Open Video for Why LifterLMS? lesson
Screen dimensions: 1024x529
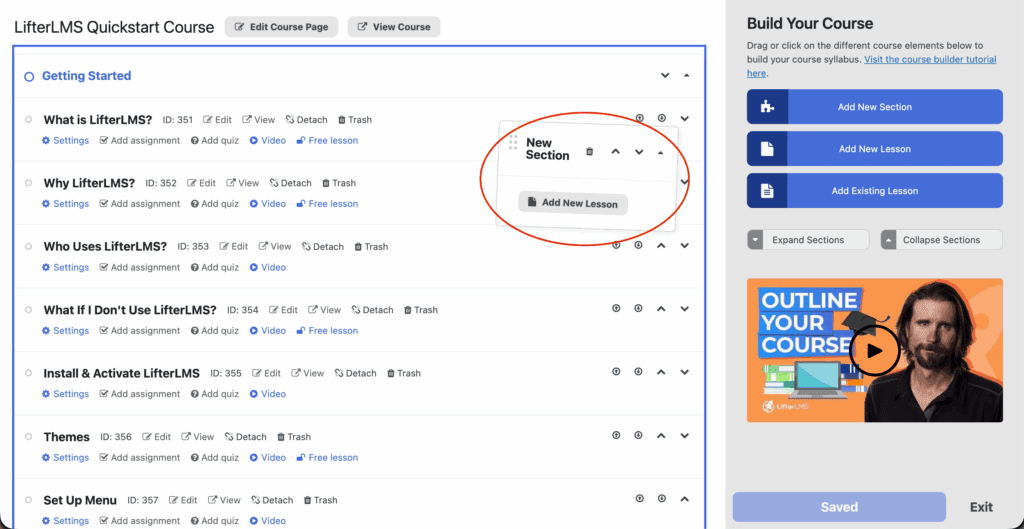tap(268, 204)
